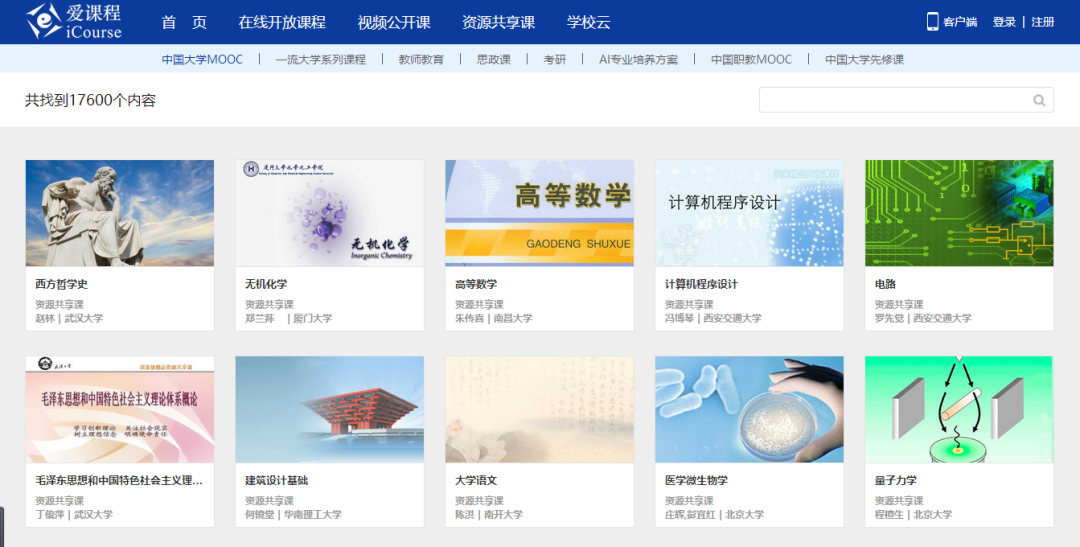Open 计算机程序设计 course thumbnail
1080x547 pixels.
749,213
